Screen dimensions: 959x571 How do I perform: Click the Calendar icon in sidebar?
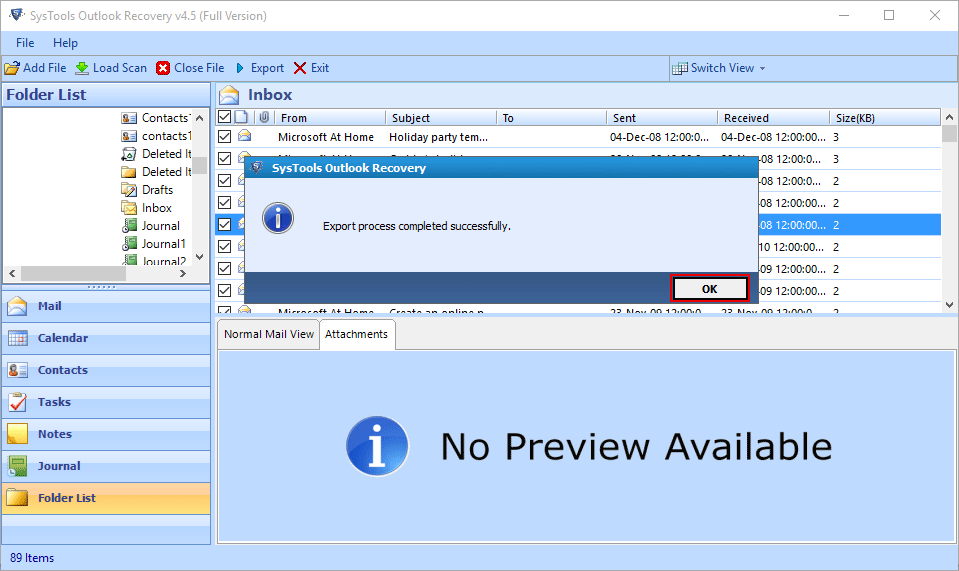(17, 338)
